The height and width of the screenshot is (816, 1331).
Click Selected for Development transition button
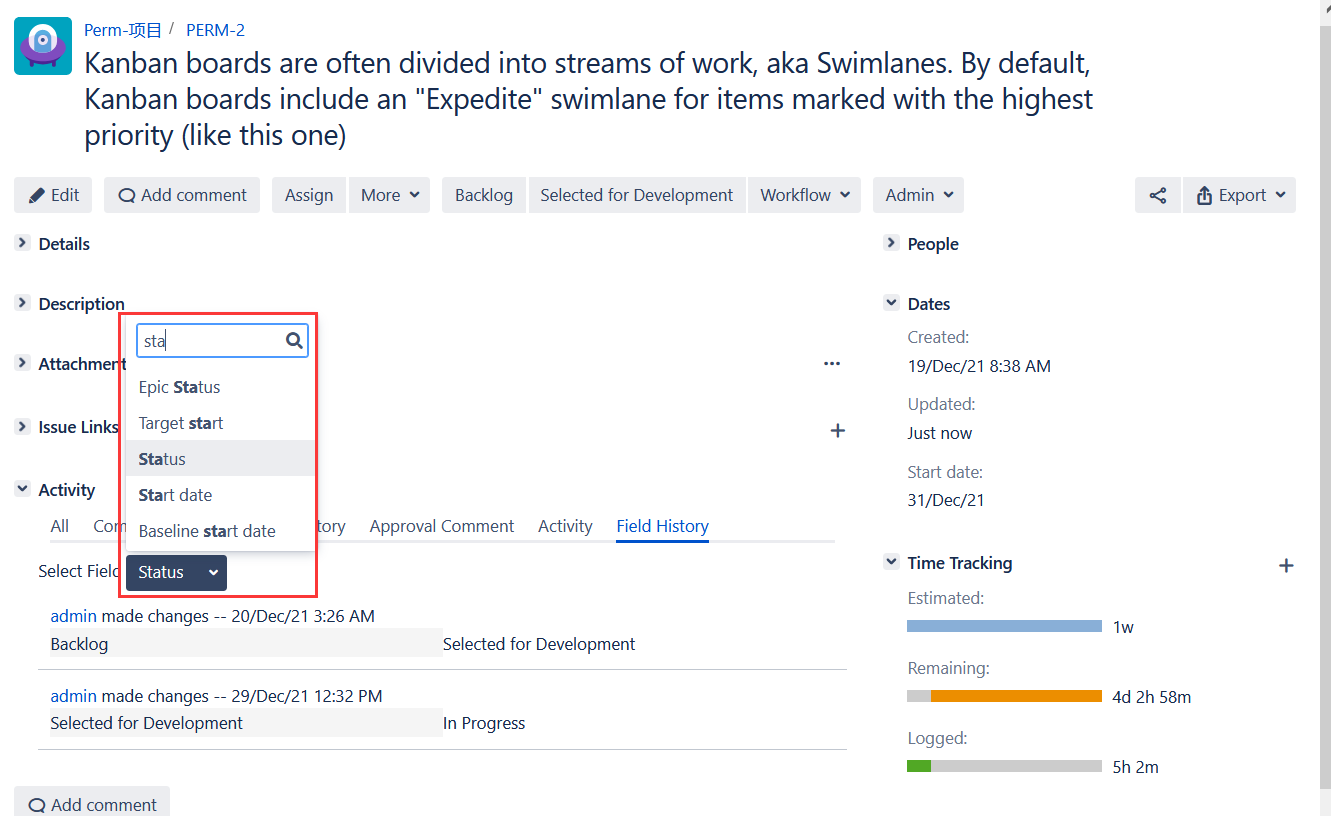[x=637, y=195]
